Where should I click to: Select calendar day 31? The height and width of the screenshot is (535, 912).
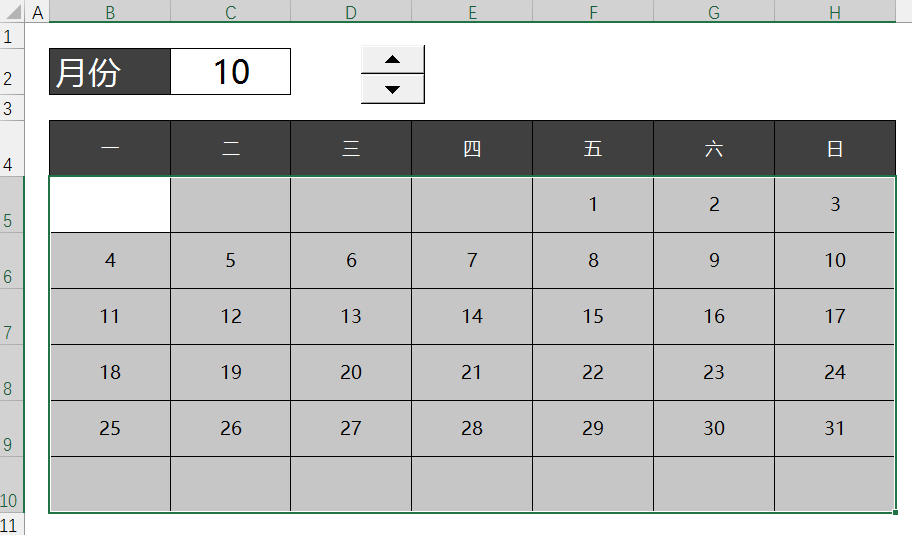point(835,429)
